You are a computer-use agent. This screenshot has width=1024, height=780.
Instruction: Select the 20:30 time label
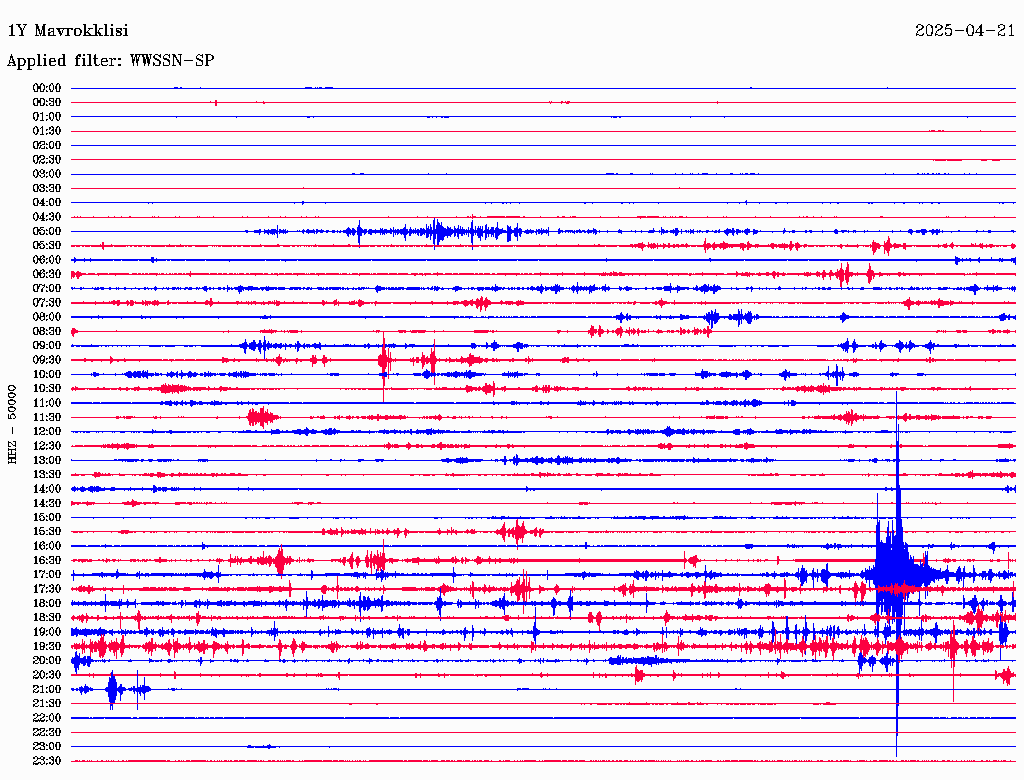47,675
